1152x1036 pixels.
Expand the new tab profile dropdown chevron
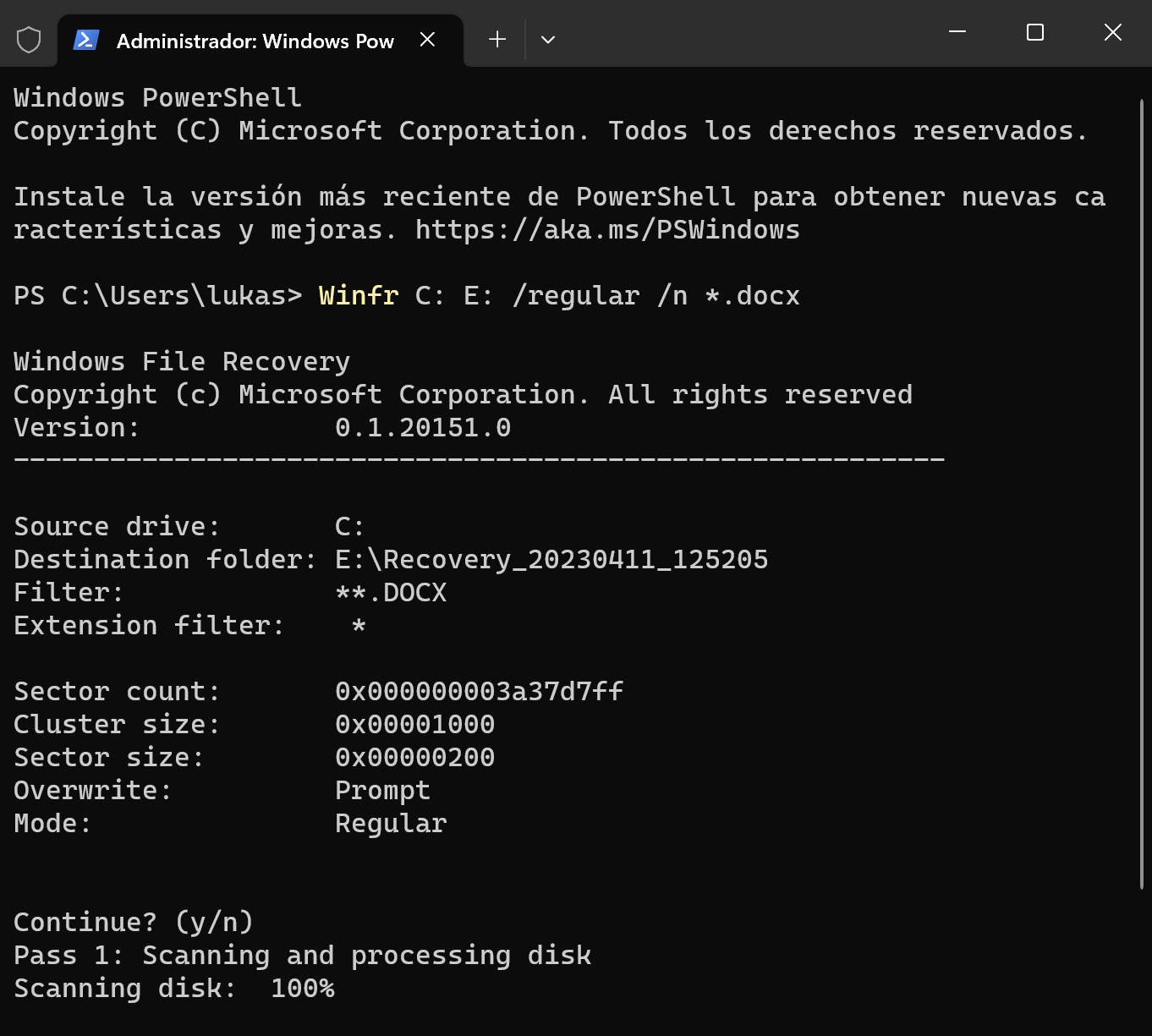[x=548, y=40]
